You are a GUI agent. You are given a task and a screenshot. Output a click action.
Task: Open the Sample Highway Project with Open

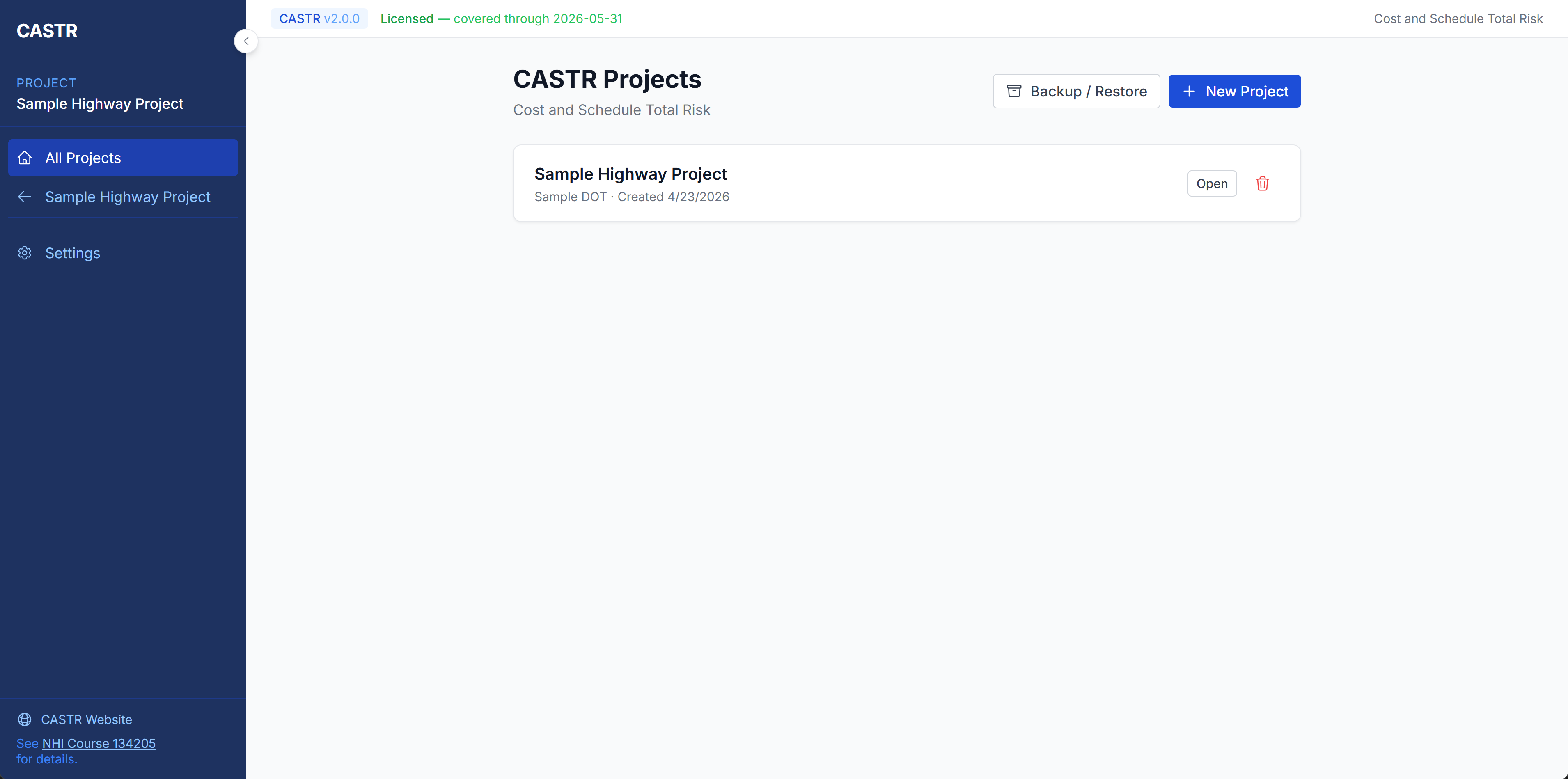(1211, 183)
